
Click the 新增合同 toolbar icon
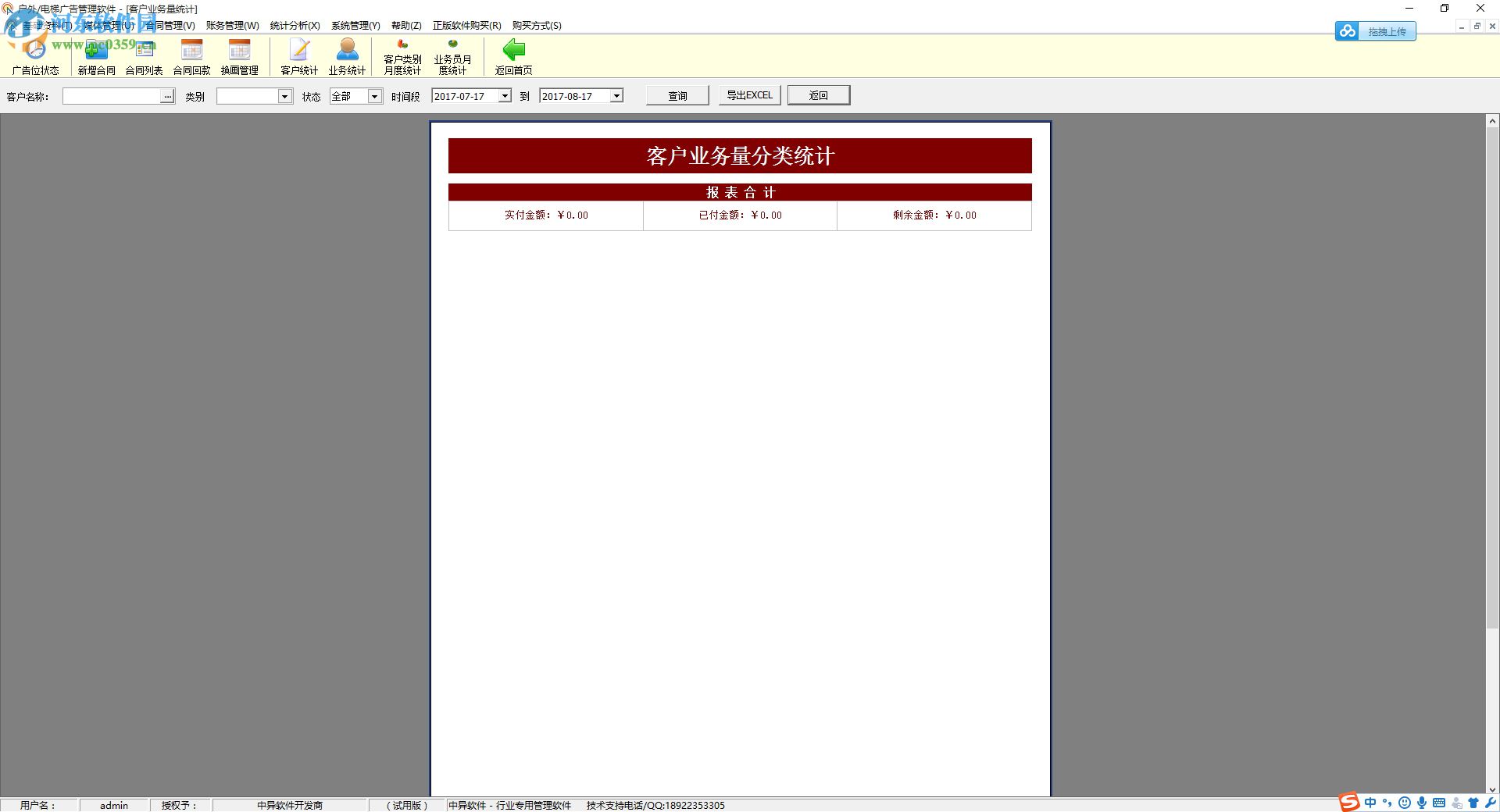(x=96, y=57)
